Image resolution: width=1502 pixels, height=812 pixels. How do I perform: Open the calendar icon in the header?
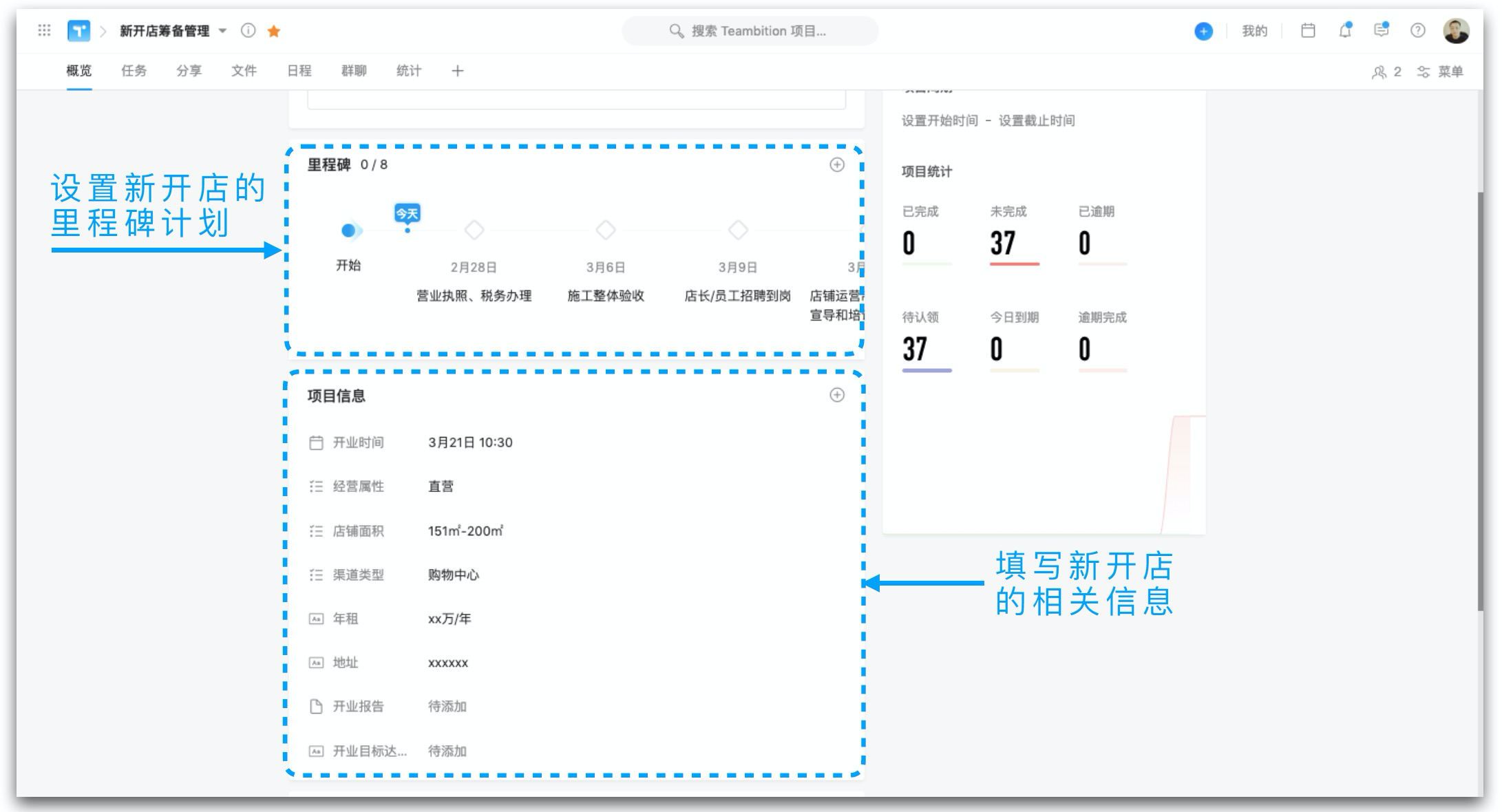click(1308, 30)
